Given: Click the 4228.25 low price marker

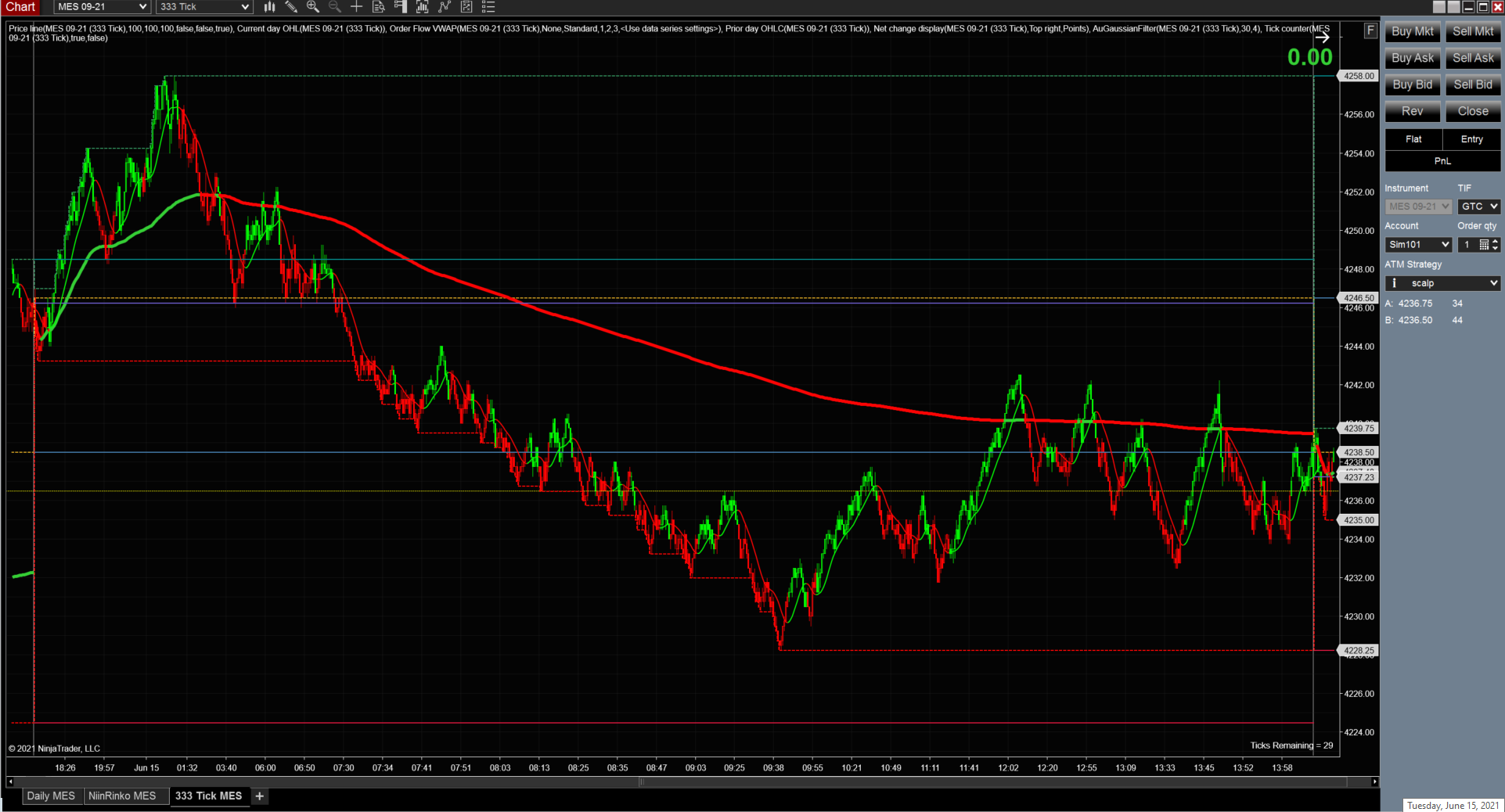Looking at the screenshot, I should pyautogui.click(x=1359, y=650).
